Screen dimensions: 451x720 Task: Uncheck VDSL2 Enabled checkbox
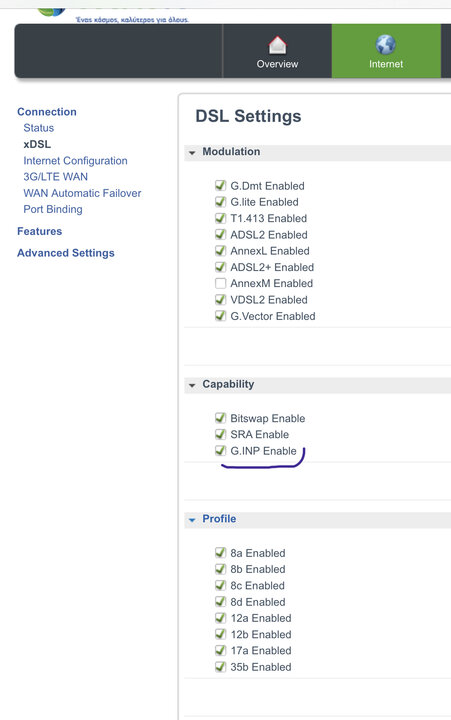click(220, 299)
